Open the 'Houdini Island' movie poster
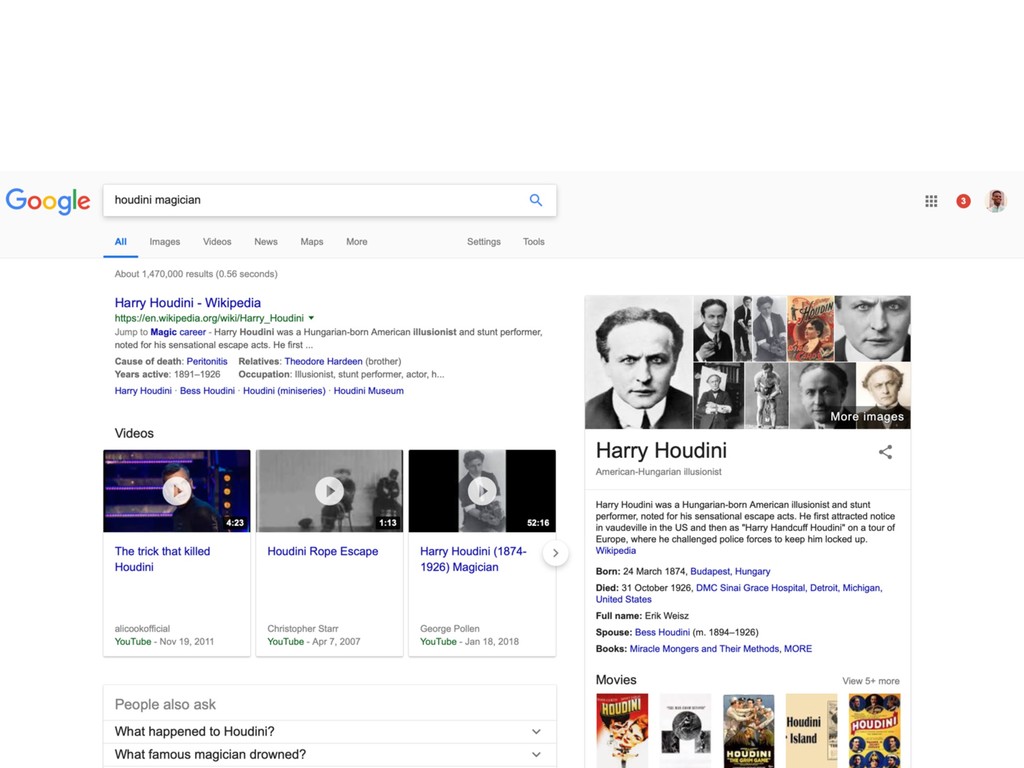The height and width of the screenshot is (768, 1024). point(811,730)
